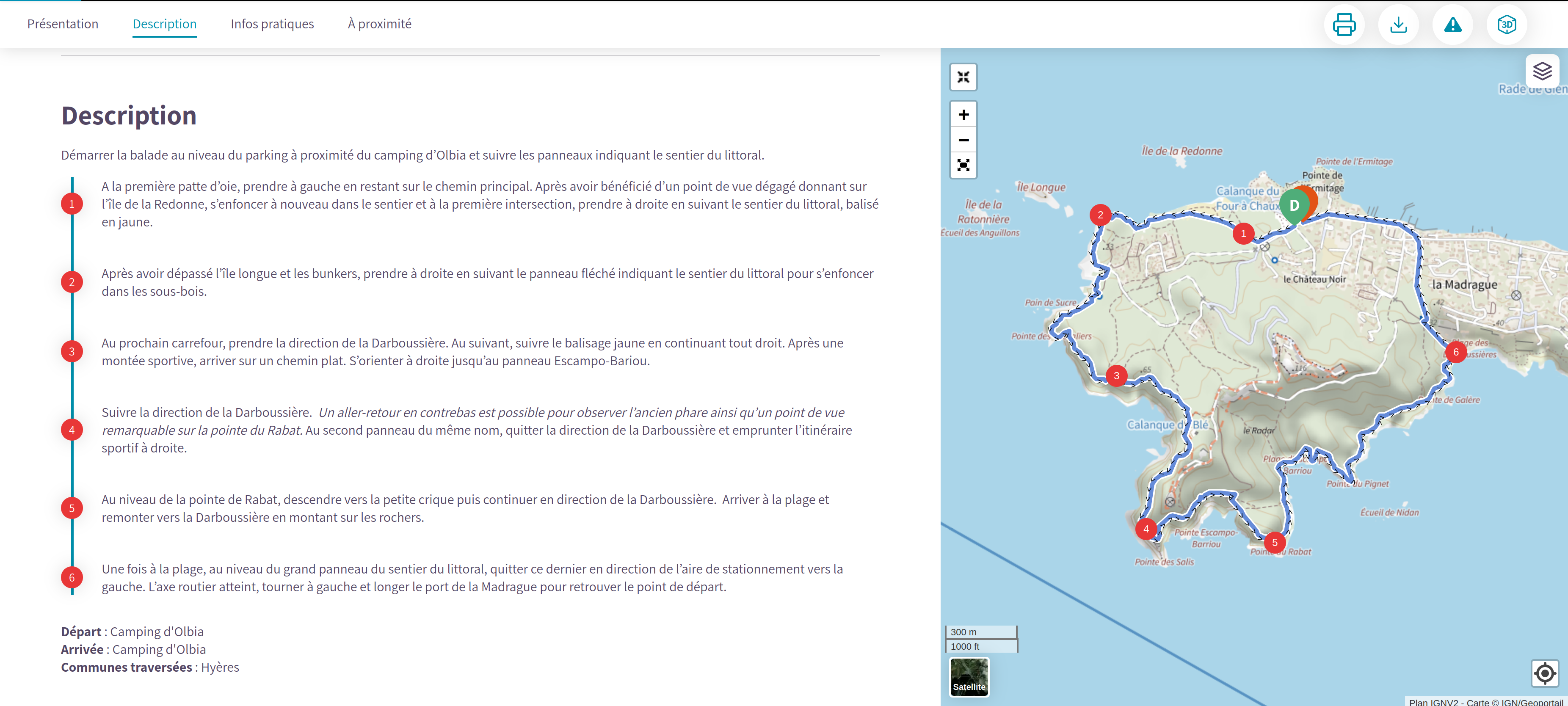Click the 'Pointe du Pignet' map label
Screen dimensions: 1568x706
click(x=1357, y=484)
